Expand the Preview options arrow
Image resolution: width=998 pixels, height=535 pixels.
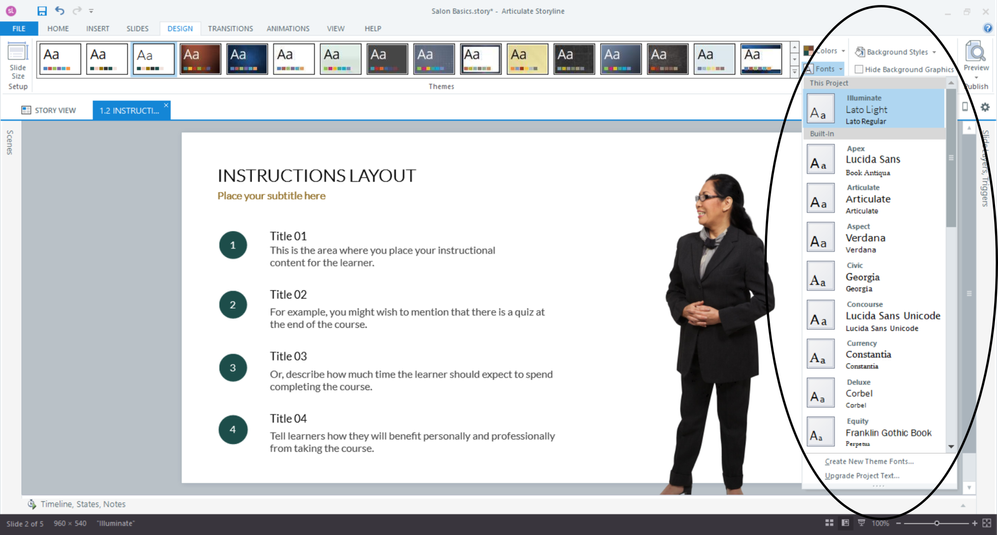click(x=976, y=78)
